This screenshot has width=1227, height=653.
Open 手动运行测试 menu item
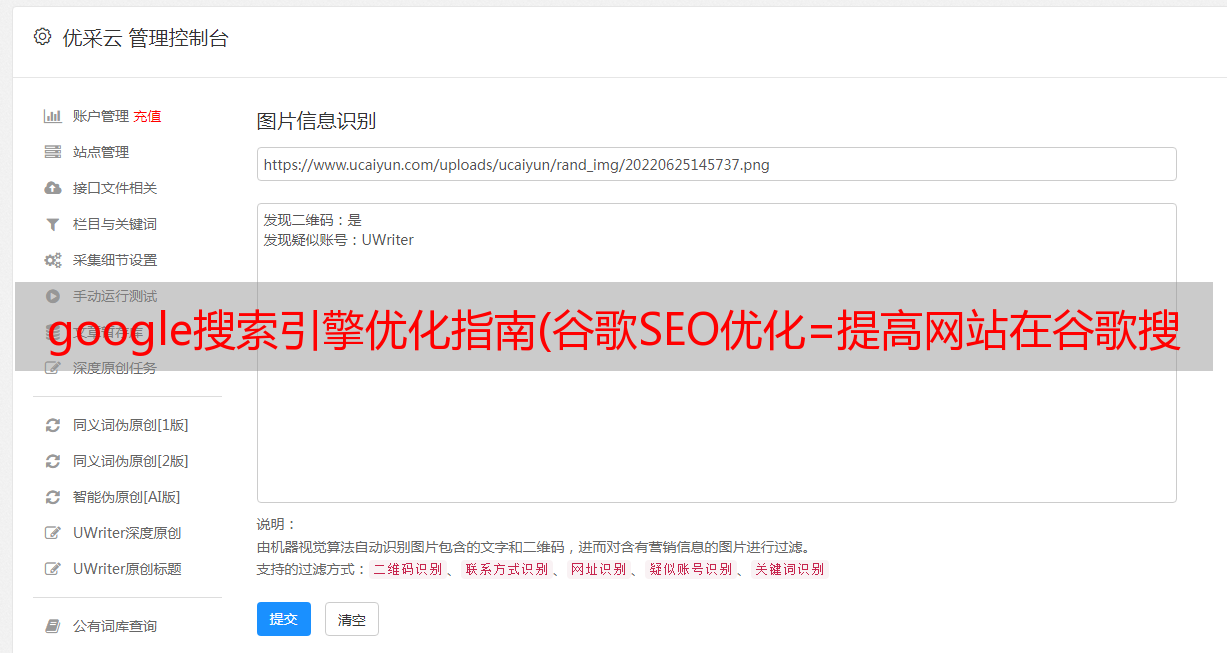(115, 296)
